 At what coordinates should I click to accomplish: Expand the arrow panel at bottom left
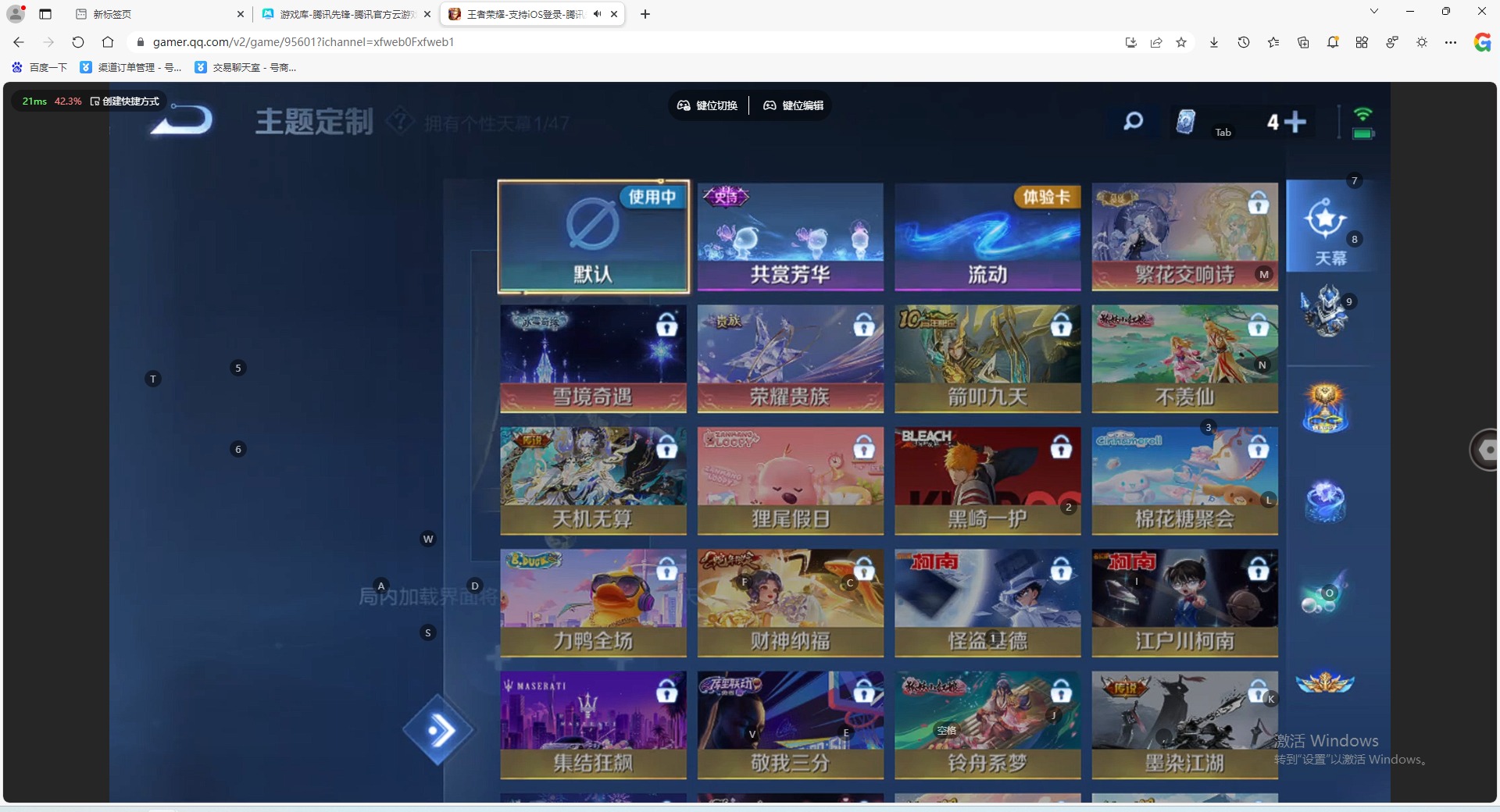click(x=438, y=731)
